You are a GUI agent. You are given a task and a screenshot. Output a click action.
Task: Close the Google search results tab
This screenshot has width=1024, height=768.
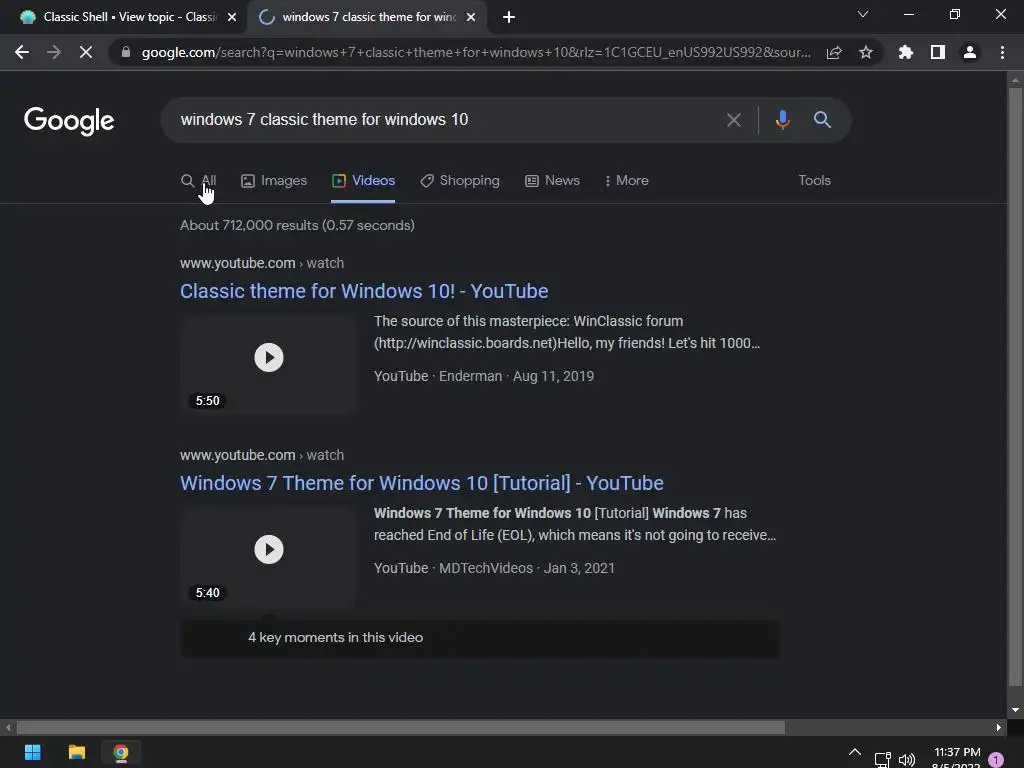471,17
